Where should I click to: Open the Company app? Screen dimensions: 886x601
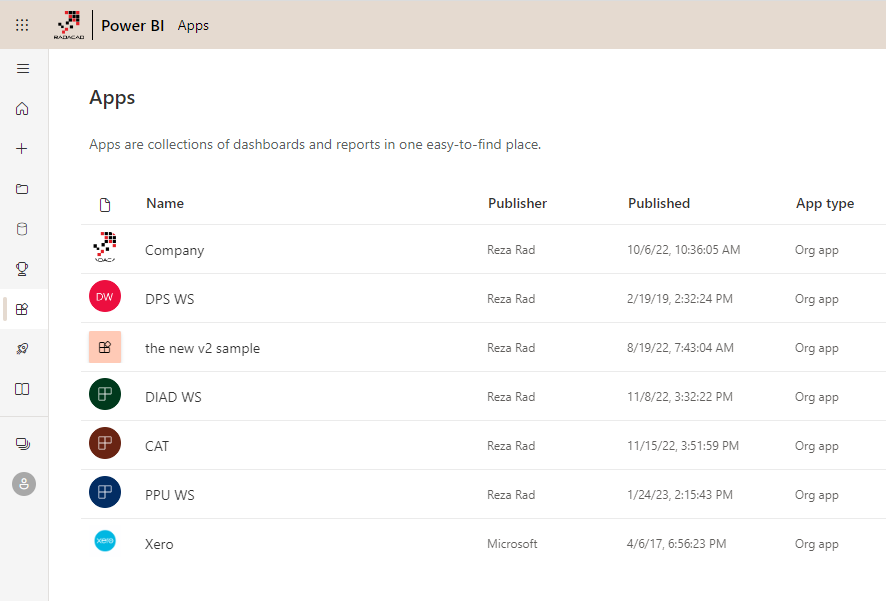coord(174,251)
